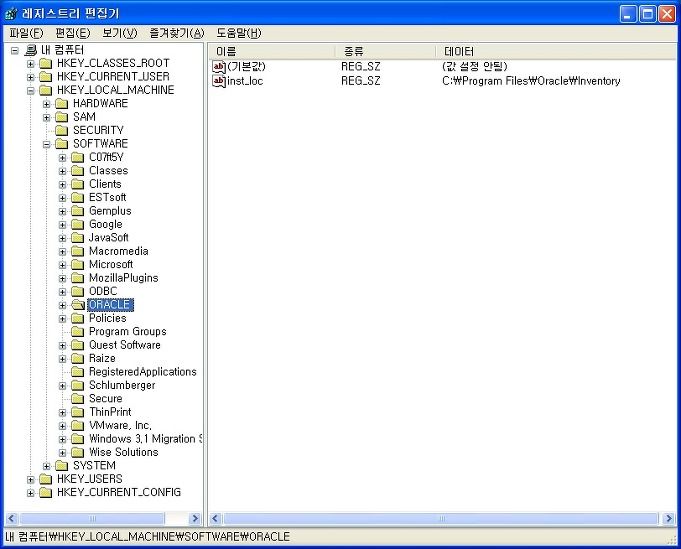Expand the Quest Software key node

(63, 346)
